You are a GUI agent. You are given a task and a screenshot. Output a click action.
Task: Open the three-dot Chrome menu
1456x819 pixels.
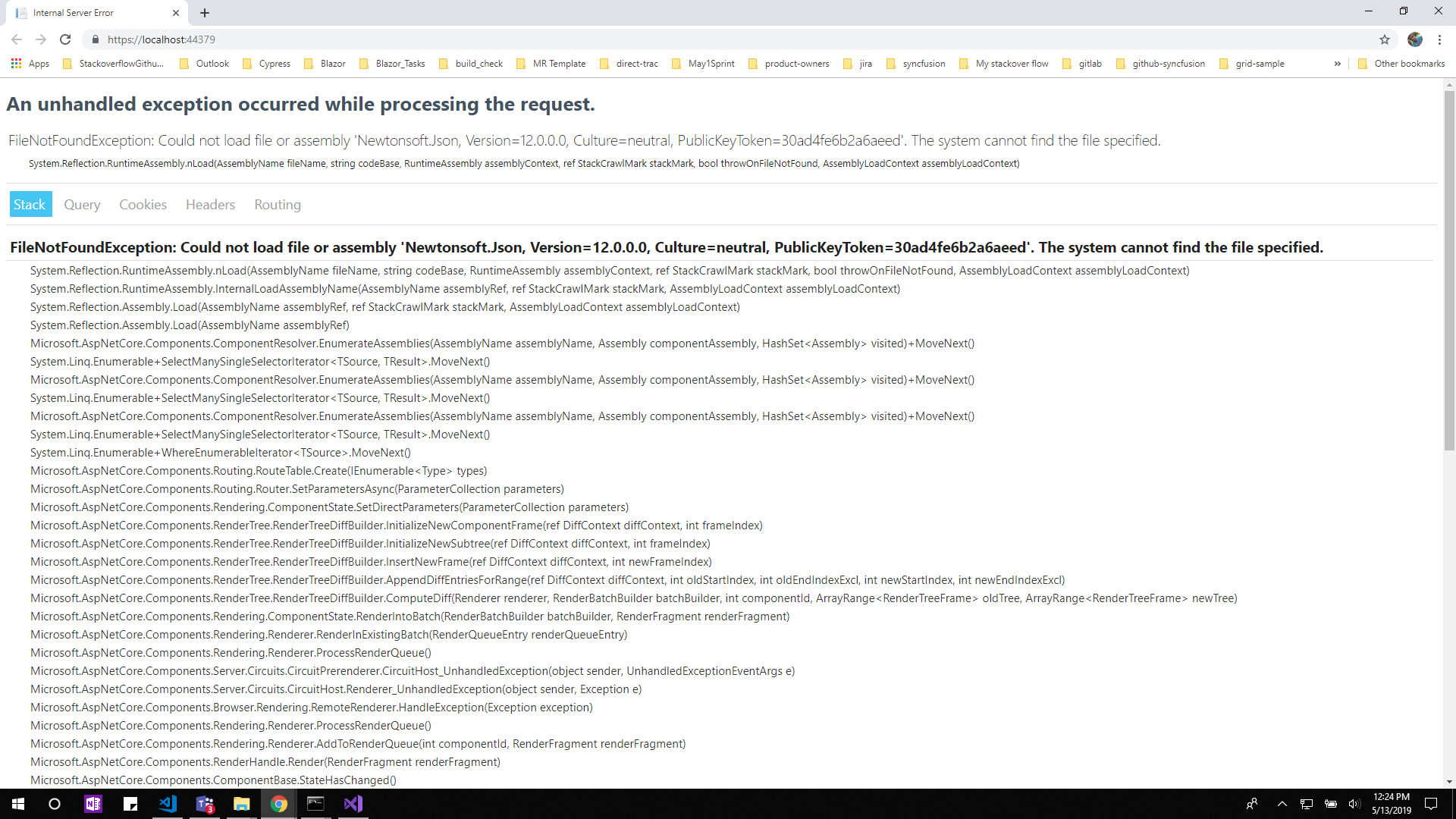pyautogui.click(x=1440, y=39)
